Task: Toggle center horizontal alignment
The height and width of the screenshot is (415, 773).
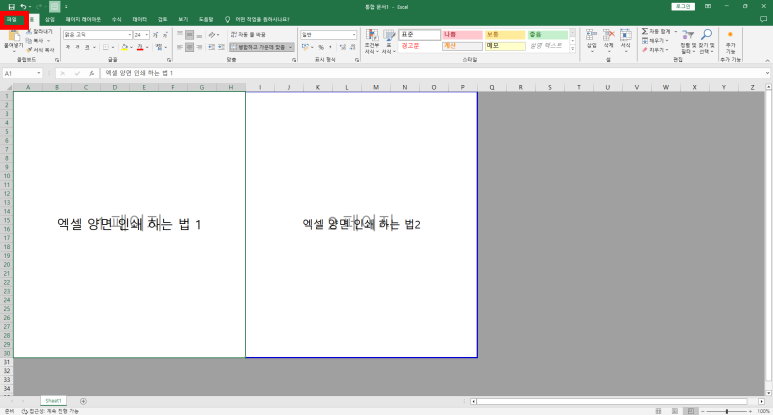Action: [189, 47]
